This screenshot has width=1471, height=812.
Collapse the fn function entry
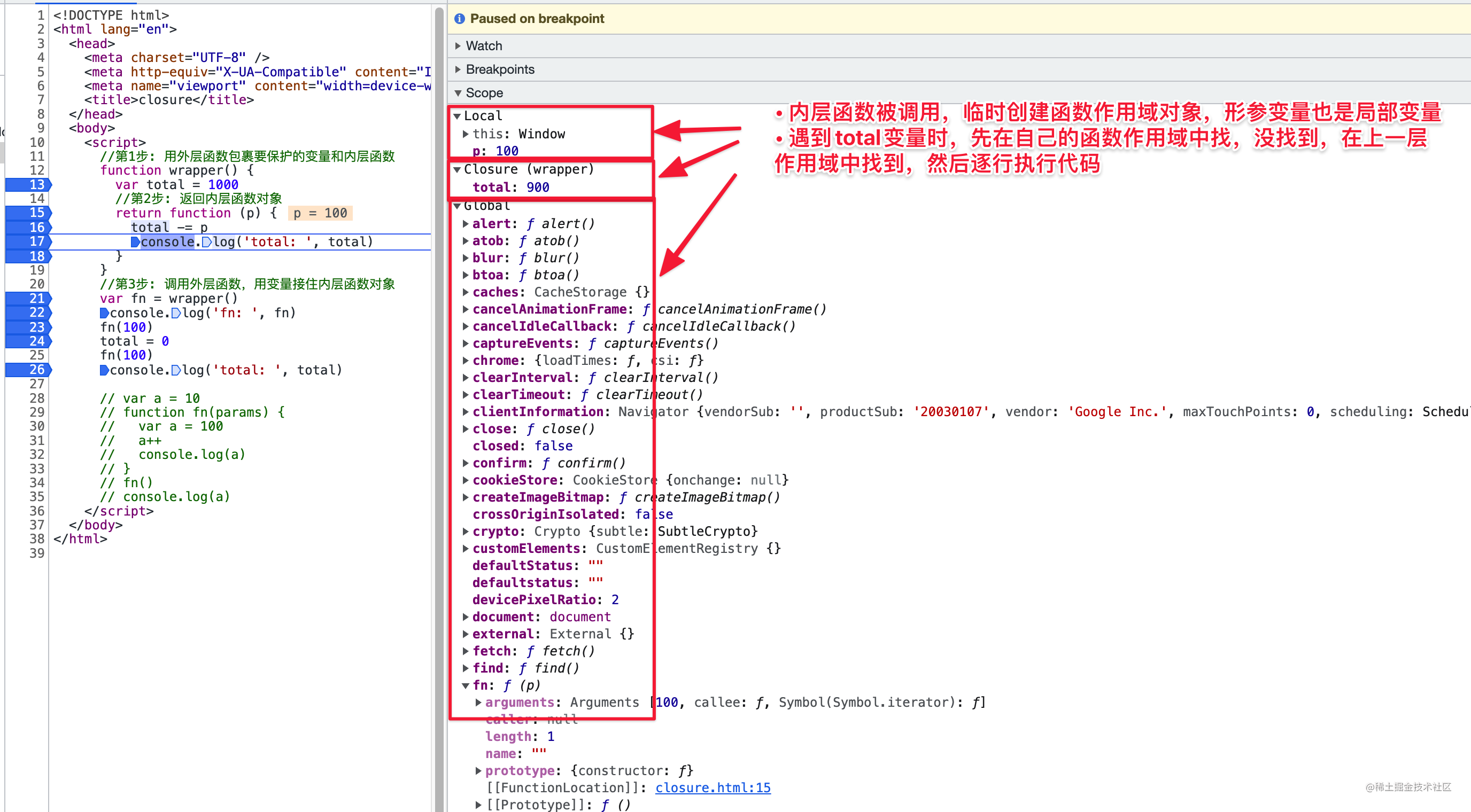point(466,685)
